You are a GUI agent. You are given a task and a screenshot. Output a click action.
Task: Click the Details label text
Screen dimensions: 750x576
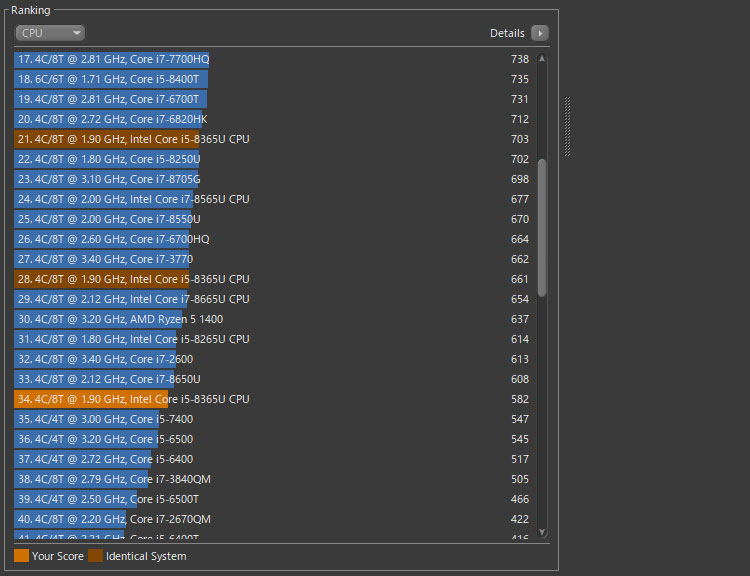point(507,33)
